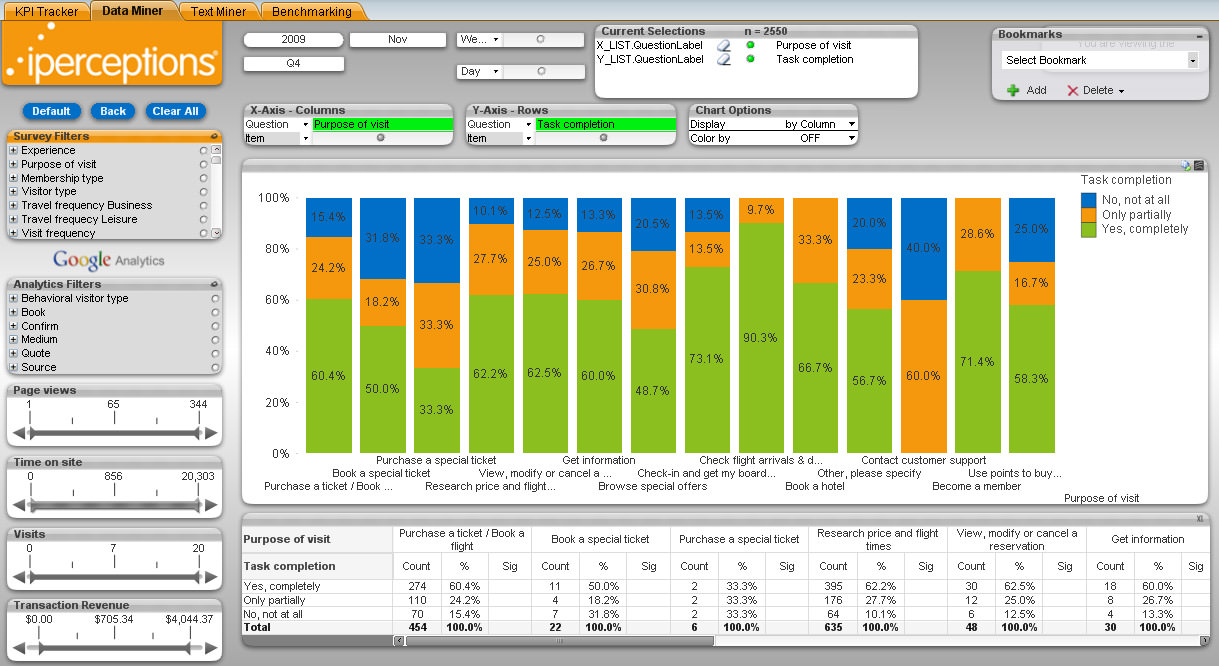1219x666 pixels.
Task: Switch to the Text Miner tab
Action: tap(218, 12)
